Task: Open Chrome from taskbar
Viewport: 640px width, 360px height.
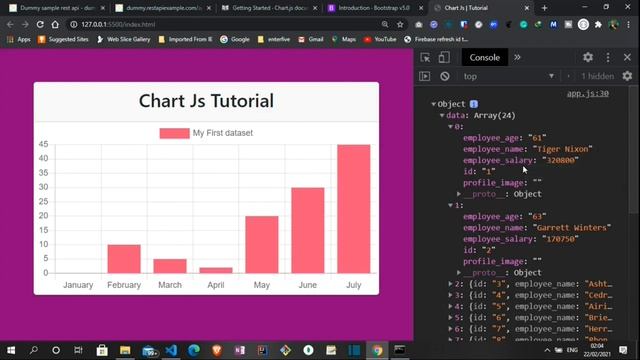Action: [377, 350]
